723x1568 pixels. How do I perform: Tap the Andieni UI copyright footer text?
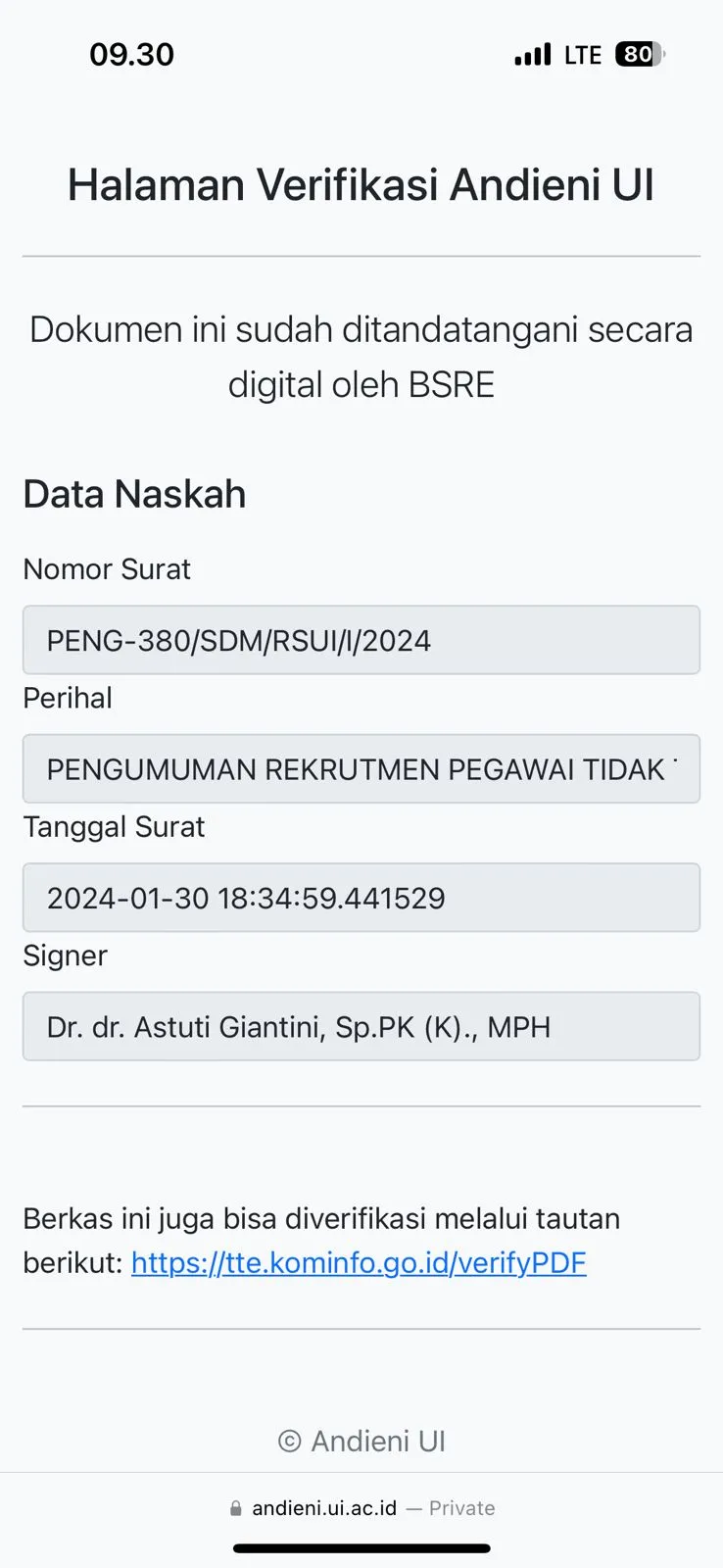pos(361,1441)
